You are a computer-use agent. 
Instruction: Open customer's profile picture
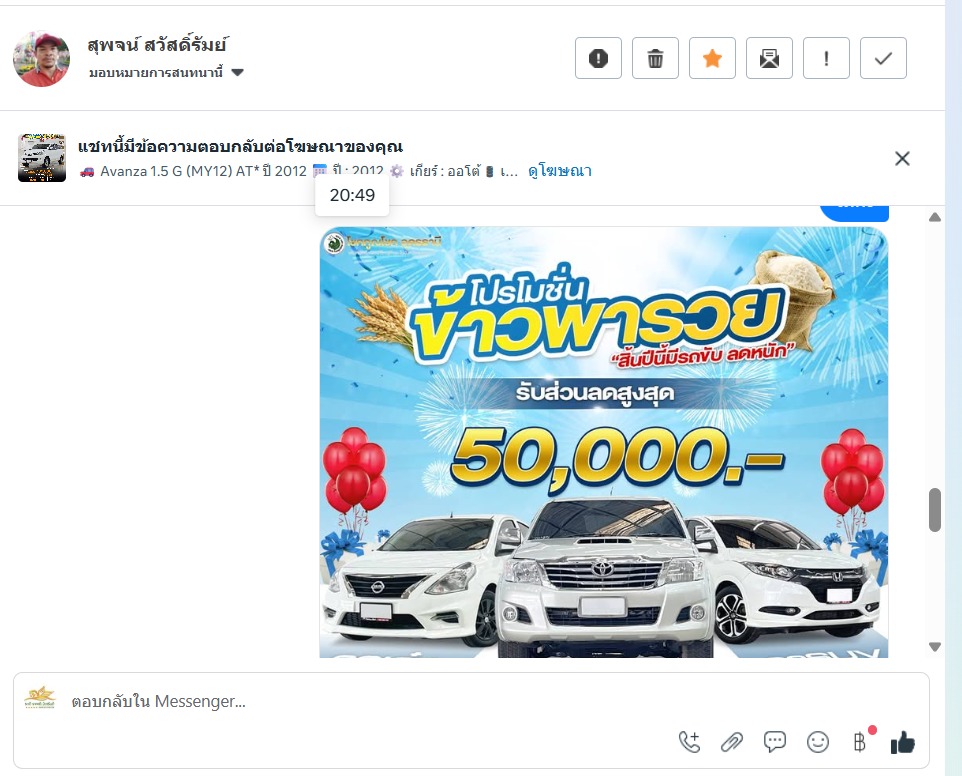click(42, 59)
